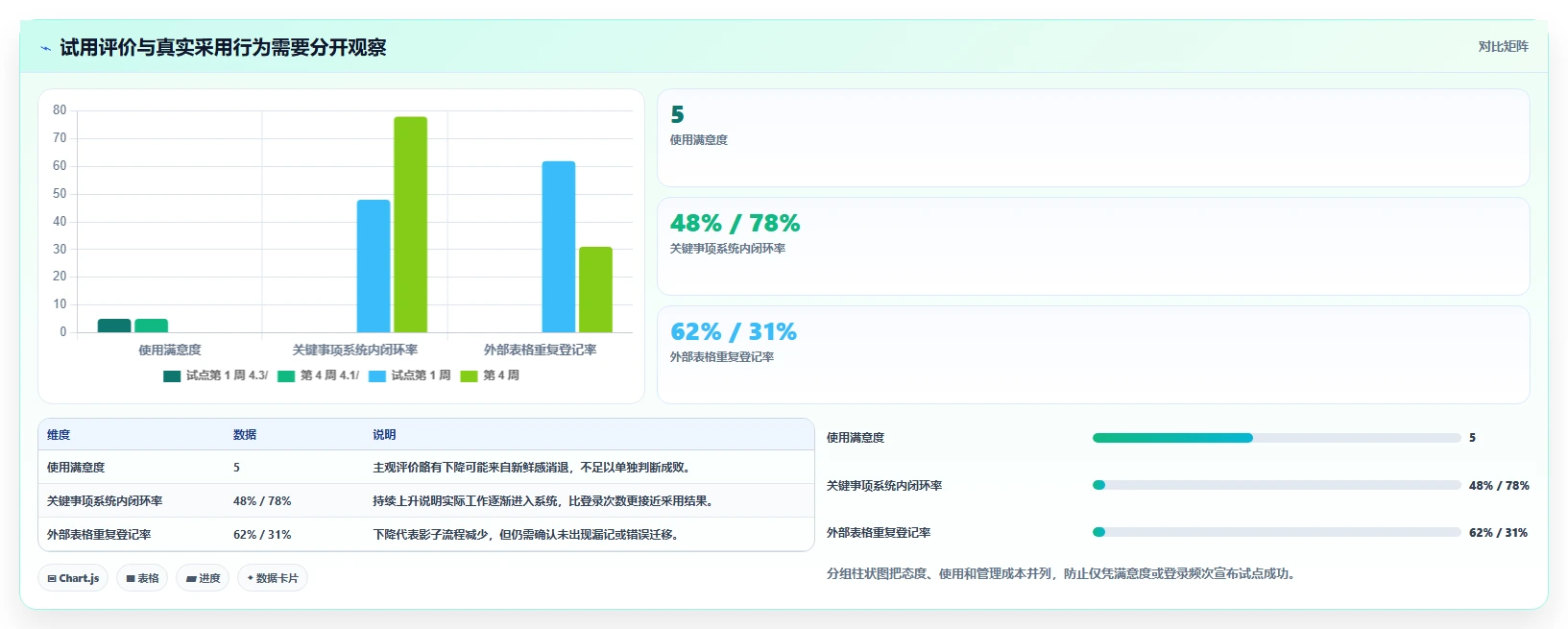This screenshot has height=629, width=1568.
Task: Click the 48% / 78% stat card
Action: pos(1093,247)
